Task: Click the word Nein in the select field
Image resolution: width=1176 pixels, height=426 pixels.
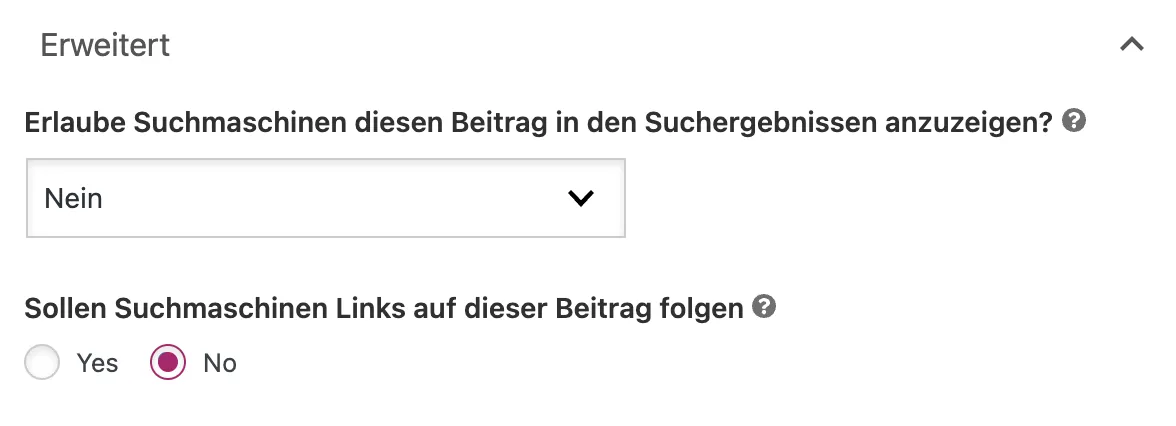Action: [74, 199]
